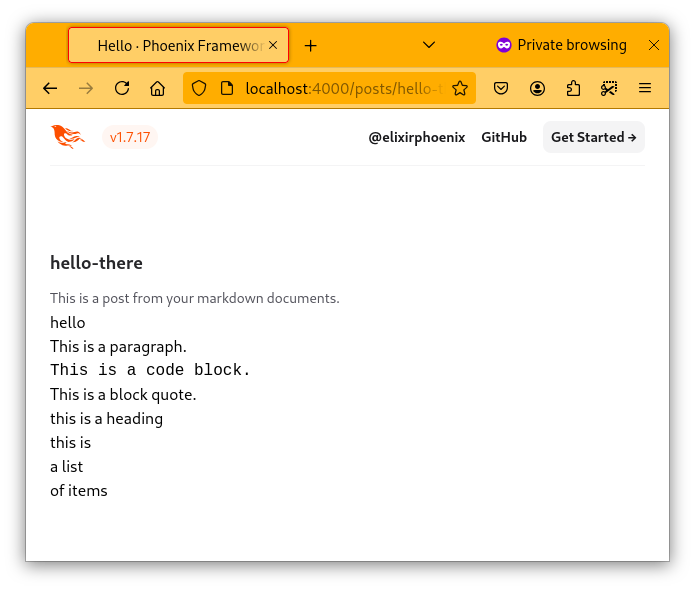
Task: Open the extensions puzzle icon
Action: click(573, 88)
